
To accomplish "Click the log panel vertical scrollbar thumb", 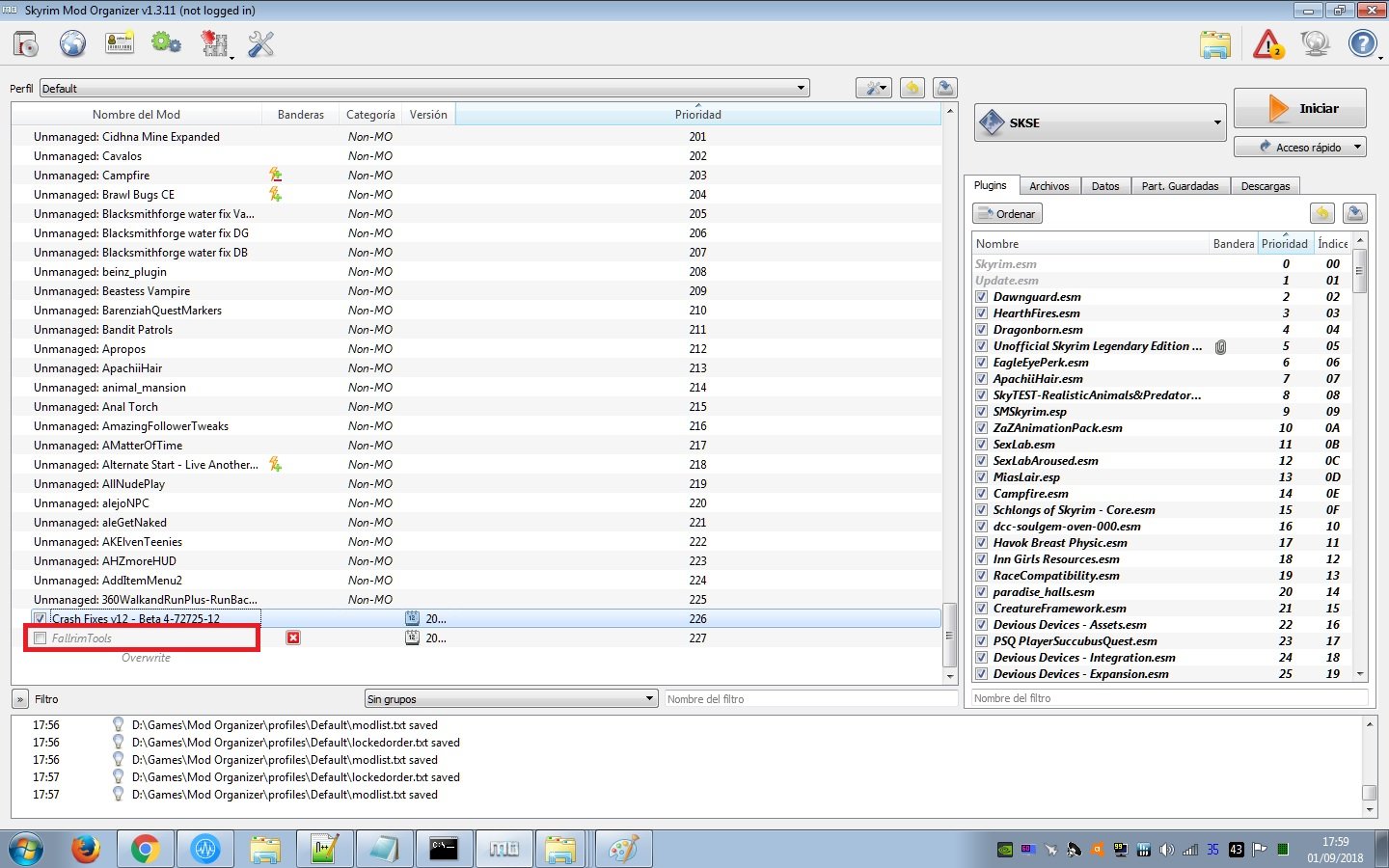I will 1369,793.
